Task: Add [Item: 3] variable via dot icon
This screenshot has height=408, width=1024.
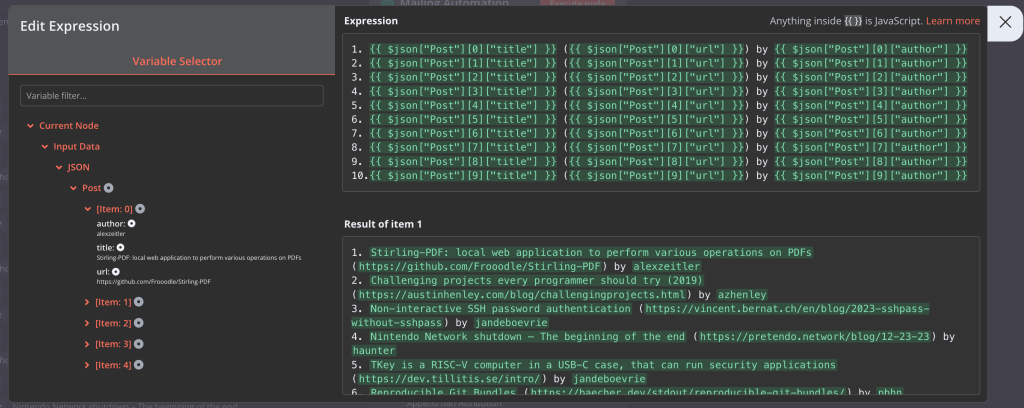Action: 138,344
